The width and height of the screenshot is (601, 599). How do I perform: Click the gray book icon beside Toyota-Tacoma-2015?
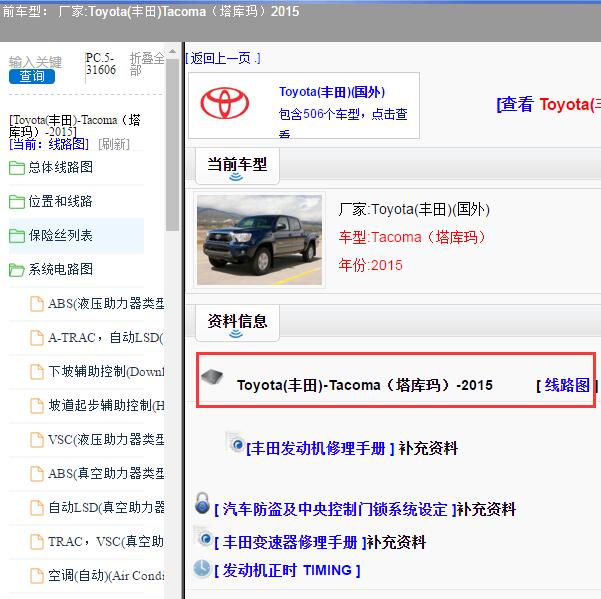(x=212, y=376)
